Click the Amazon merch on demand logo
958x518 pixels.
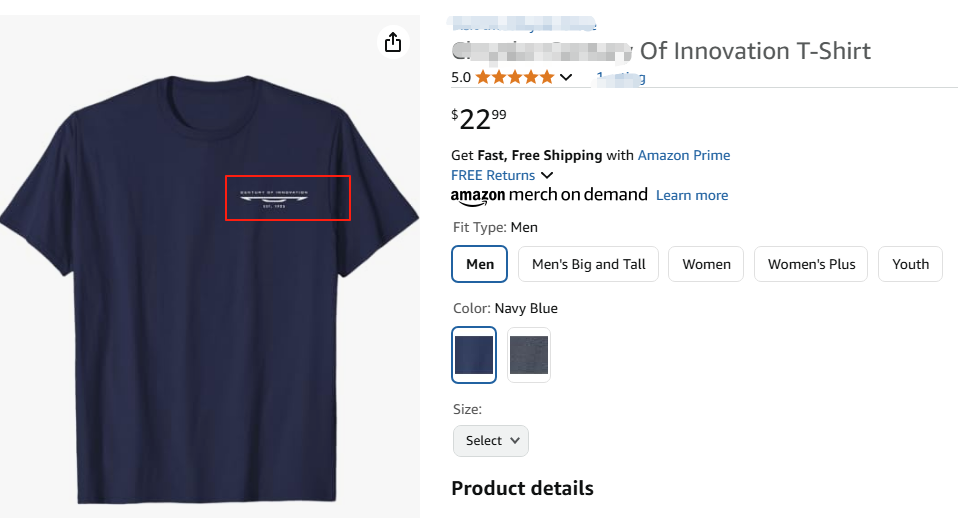(549, 195)
